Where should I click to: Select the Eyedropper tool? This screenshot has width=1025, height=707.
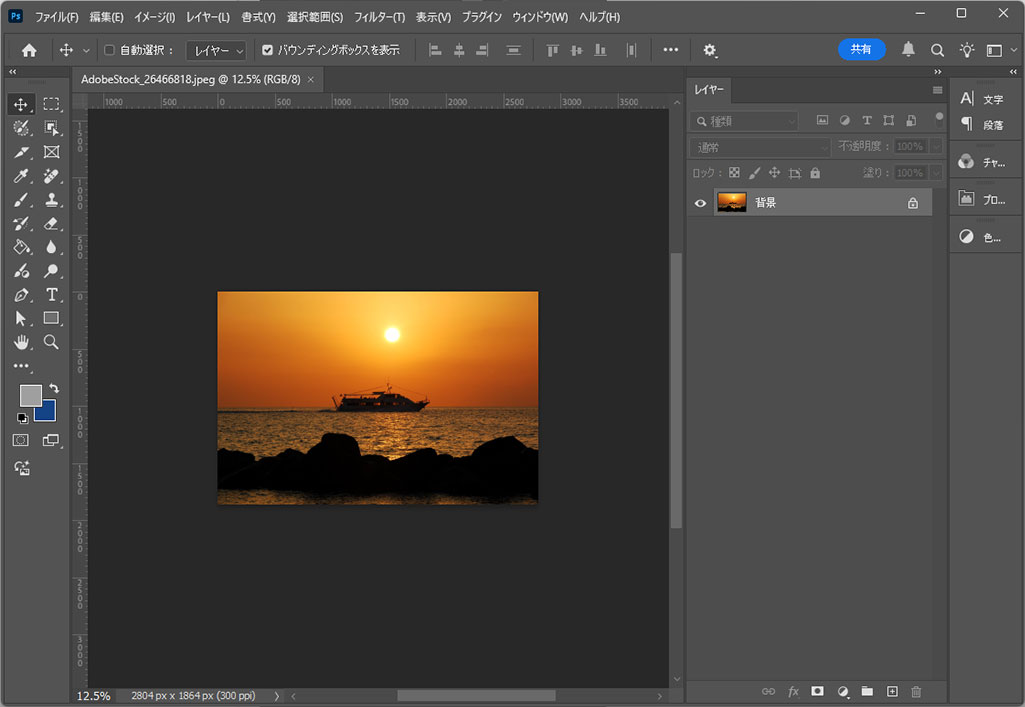coord(21,176)
